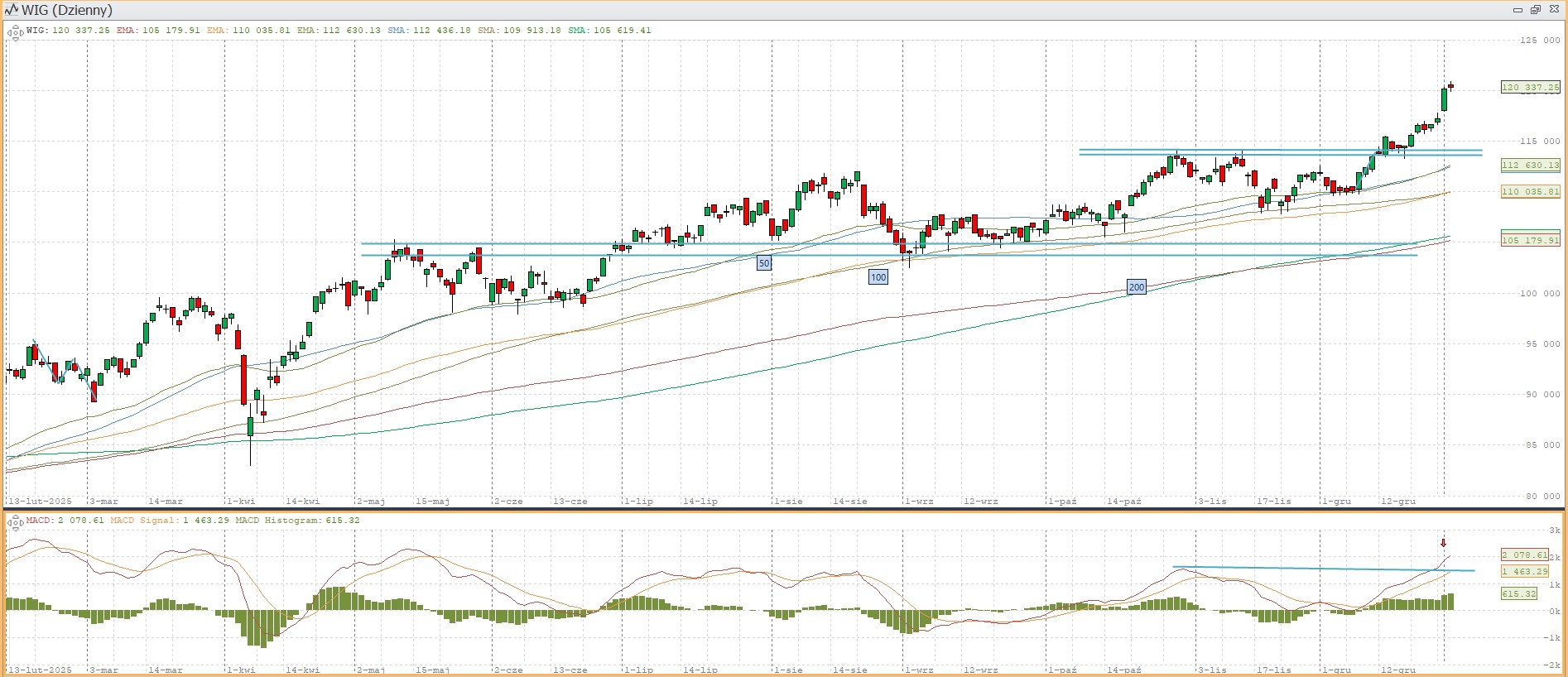Minimize the WIG chart window
The width and height of the screenshot is (1568, 677).
[1517, 10]
